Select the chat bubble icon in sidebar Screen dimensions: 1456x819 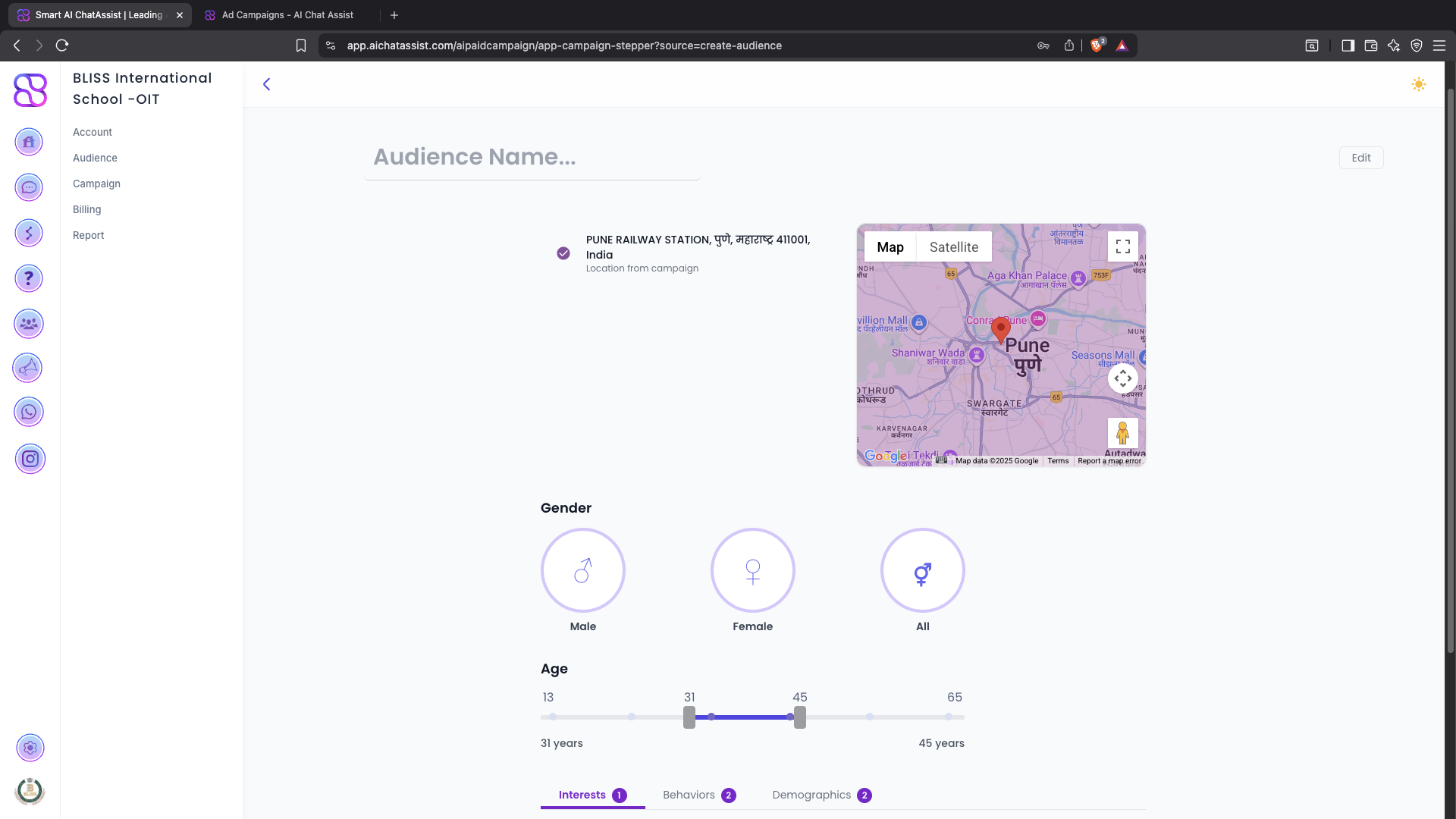(29, 187)
